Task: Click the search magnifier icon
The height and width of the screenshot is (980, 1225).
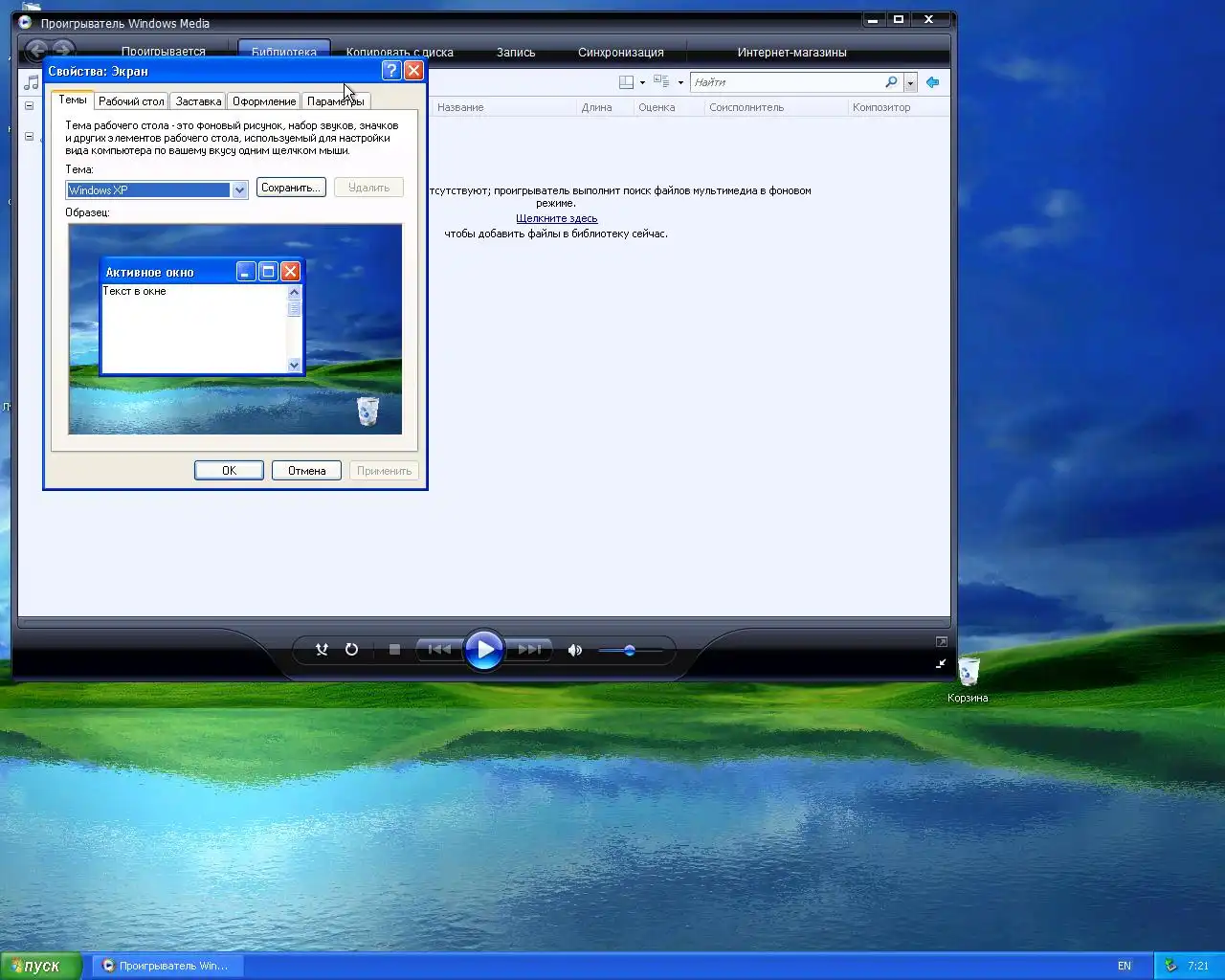Action: [x=892, y=82]
